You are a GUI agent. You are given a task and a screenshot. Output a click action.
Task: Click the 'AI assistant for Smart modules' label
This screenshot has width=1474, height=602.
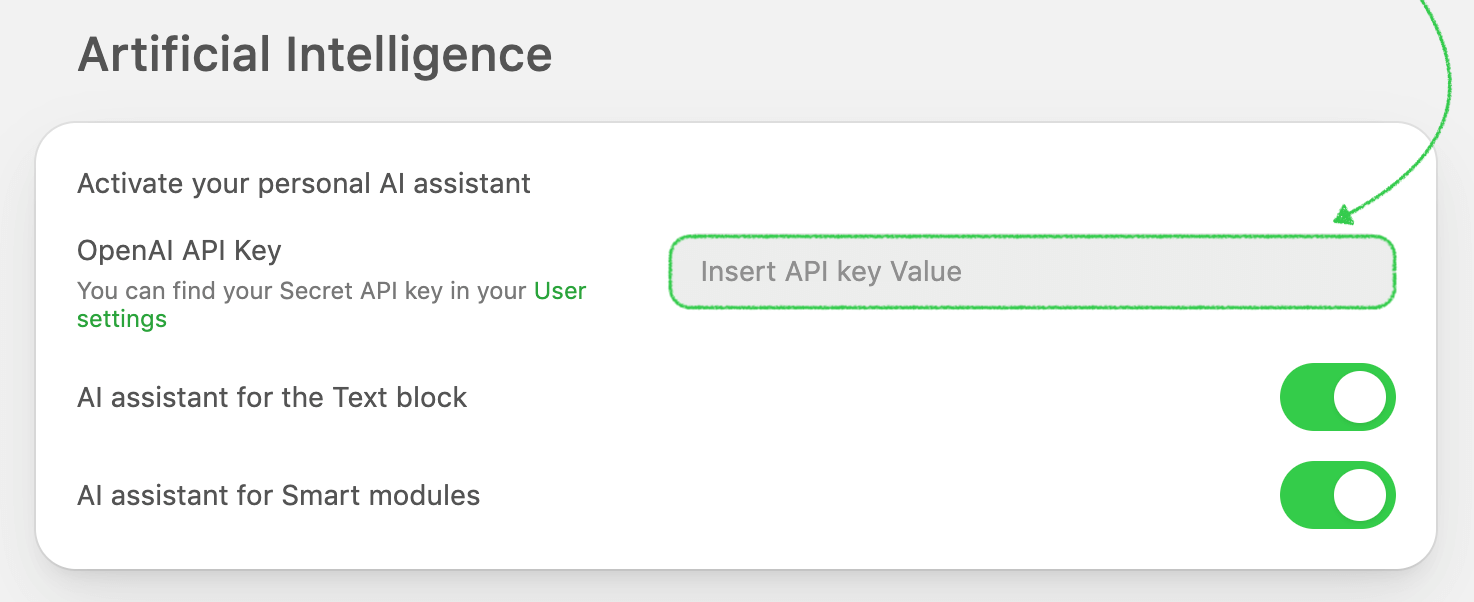279,495
